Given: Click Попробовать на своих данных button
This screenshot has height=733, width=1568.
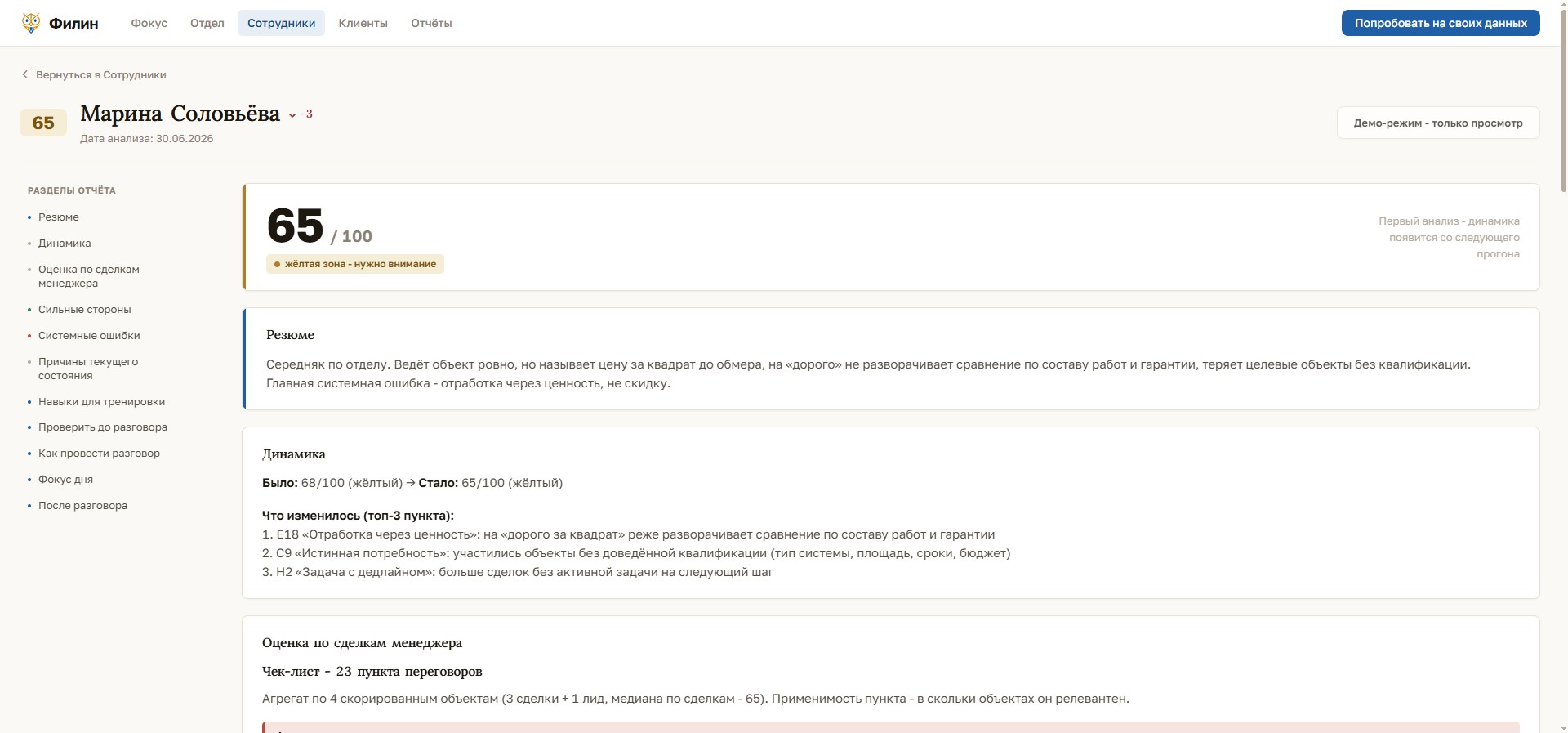Looking at the screenshot, I should pyautogui.click(x=1441, y=23).
